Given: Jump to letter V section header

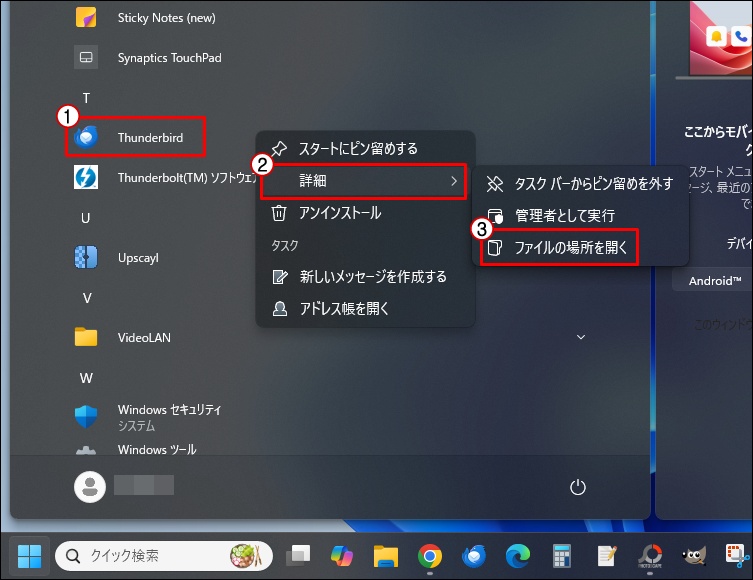Looking at the screenshot, I should 86,298.
